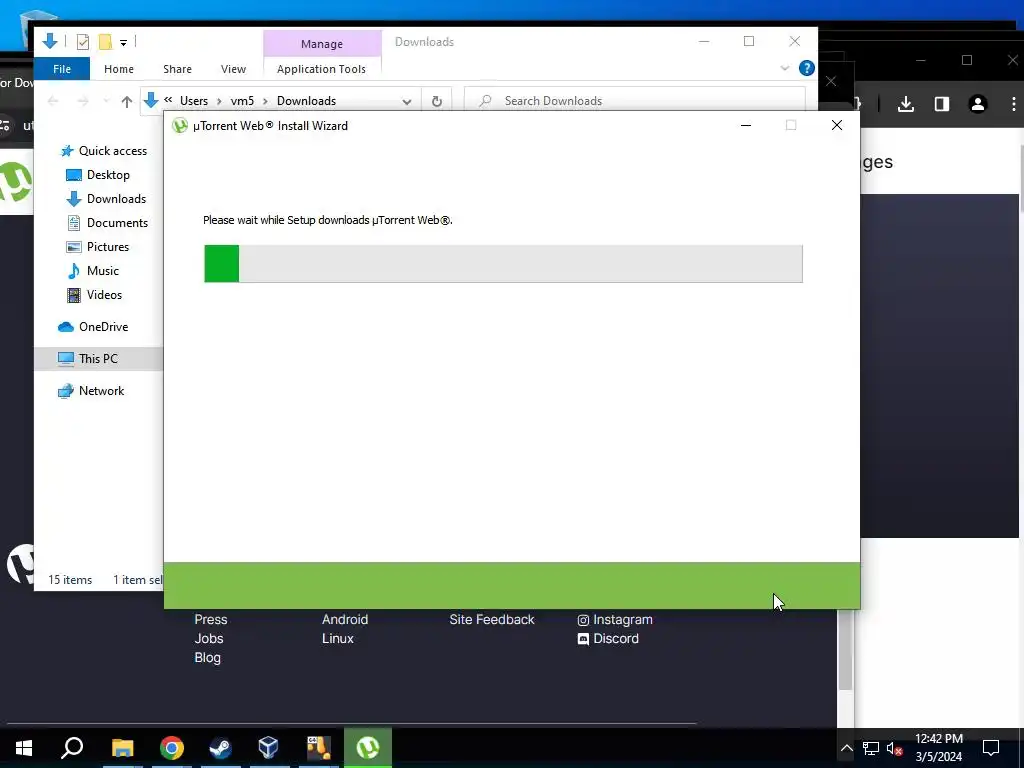Open Customize Quick Access Toolbar dropdown
1024x768 pixels.
(x=123, y=43)
